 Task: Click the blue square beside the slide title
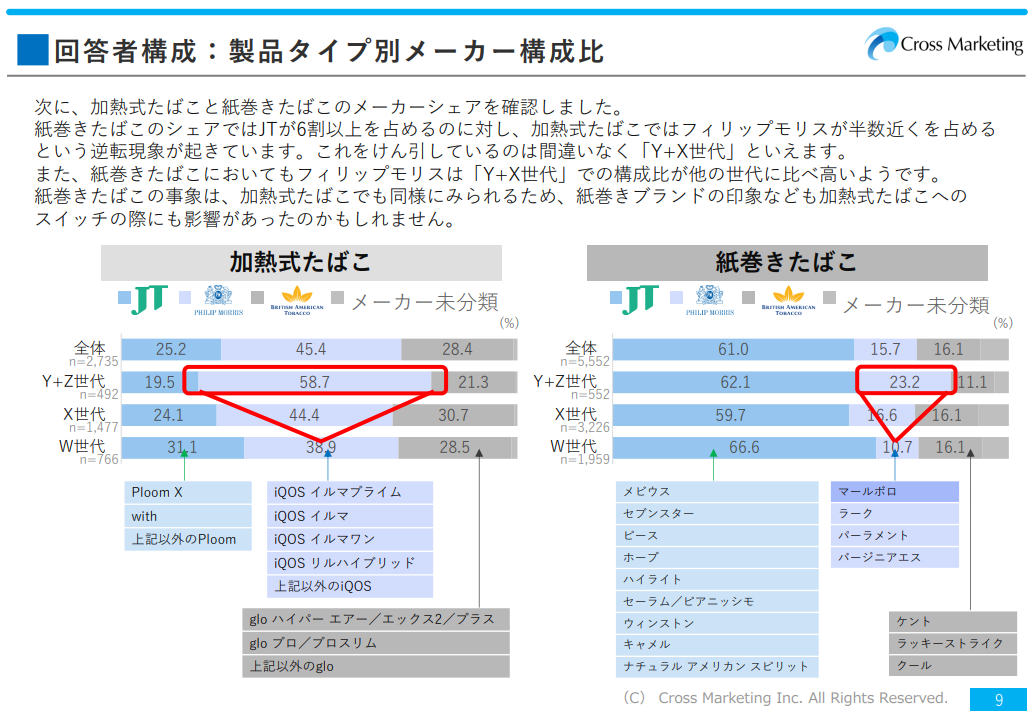(32, 49)
